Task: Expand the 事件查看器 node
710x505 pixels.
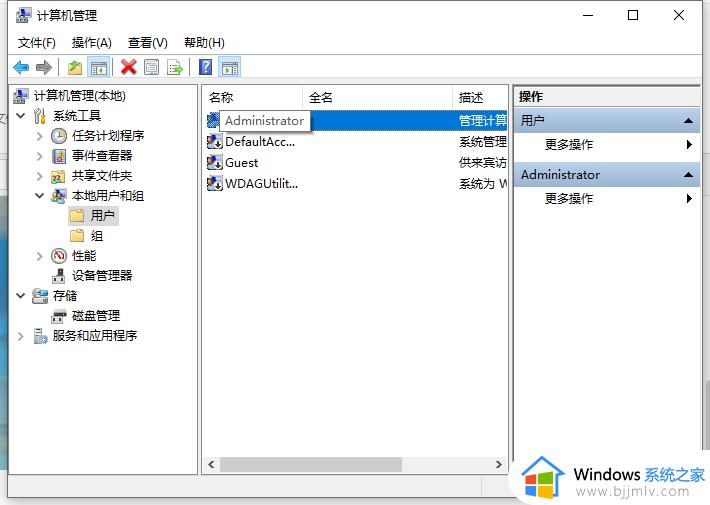Action: [39, 156]
